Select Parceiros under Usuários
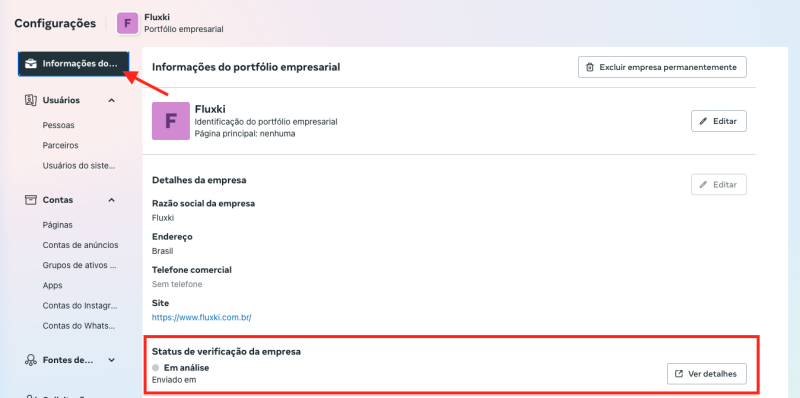Screen dimensions: 800x398 61,145
